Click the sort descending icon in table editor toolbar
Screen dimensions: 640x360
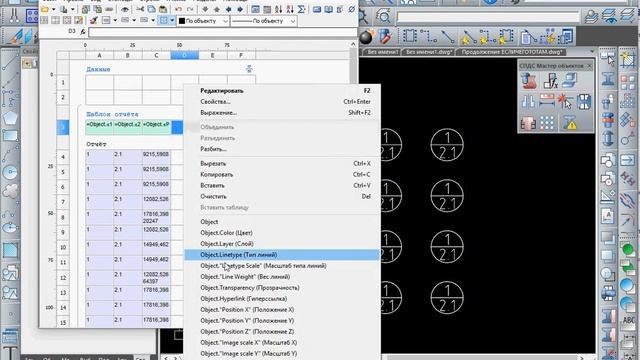[x=290, y=9]
